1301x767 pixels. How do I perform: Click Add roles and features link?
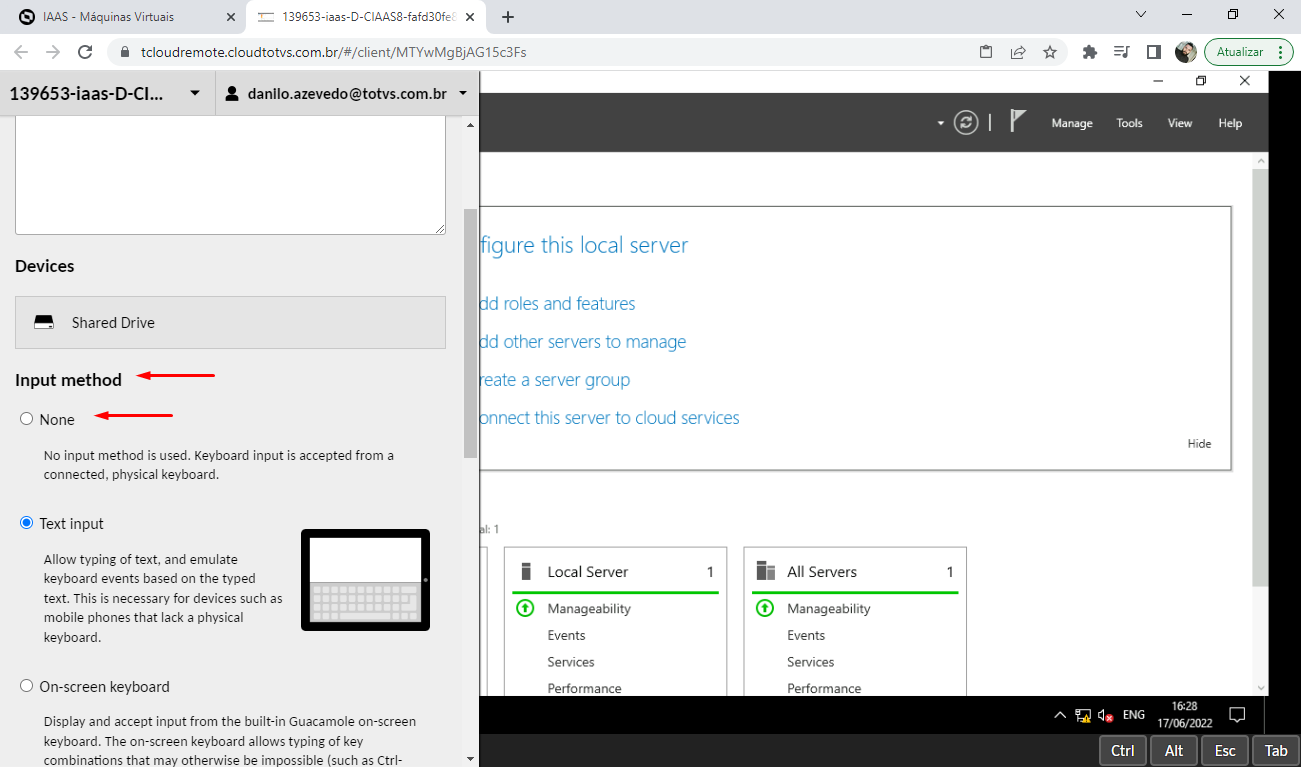coord(557,303)
